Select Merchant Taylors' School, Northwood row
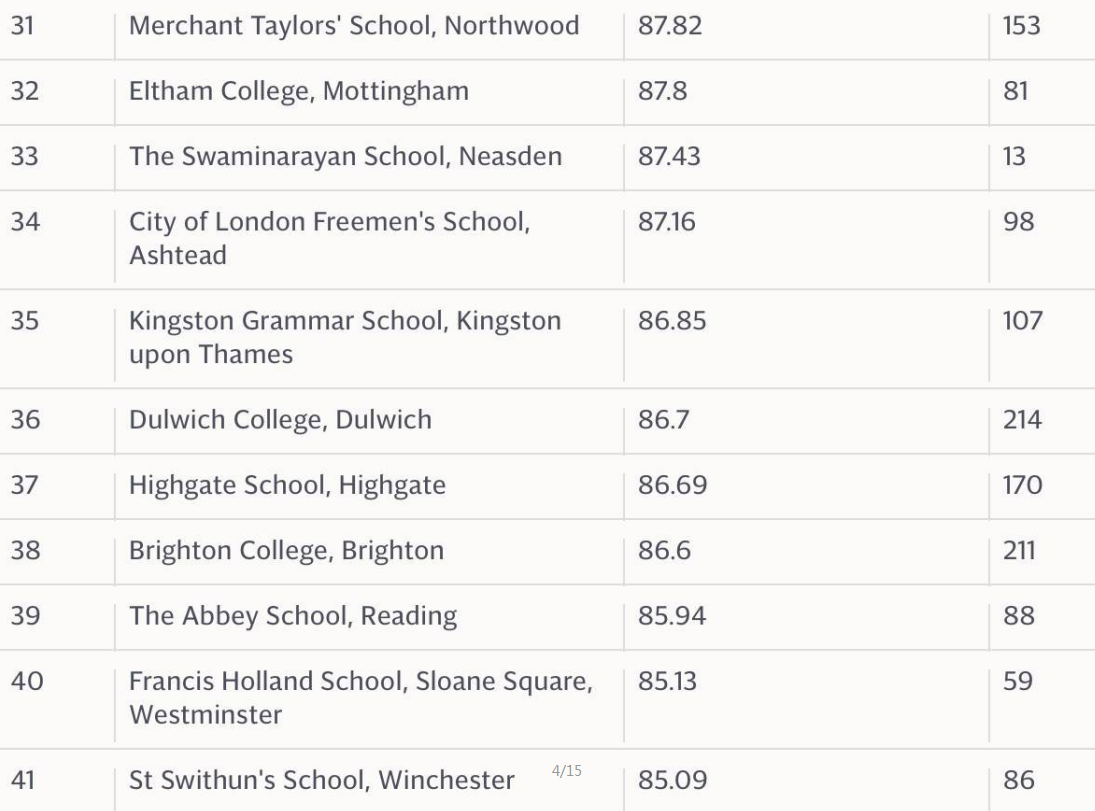This screenshot has width=1095, height=811. click(548, 27)
